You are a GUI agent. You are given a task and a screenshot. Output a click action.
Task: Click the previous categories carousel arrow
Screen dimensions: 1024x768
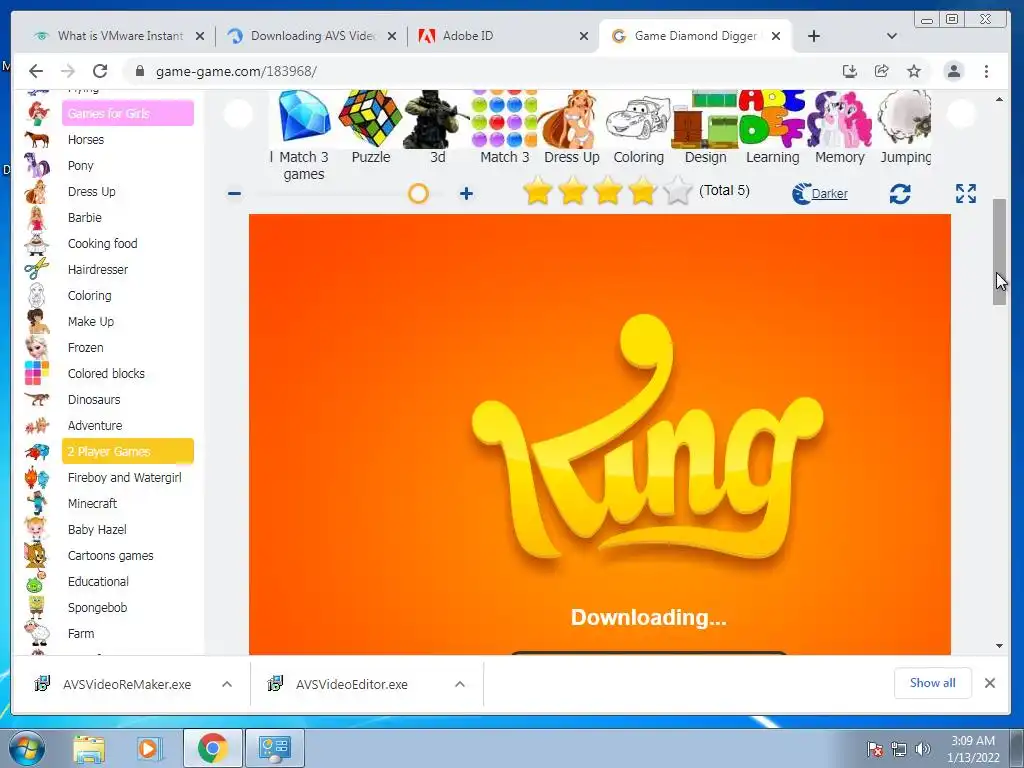(x=239, y=114)
